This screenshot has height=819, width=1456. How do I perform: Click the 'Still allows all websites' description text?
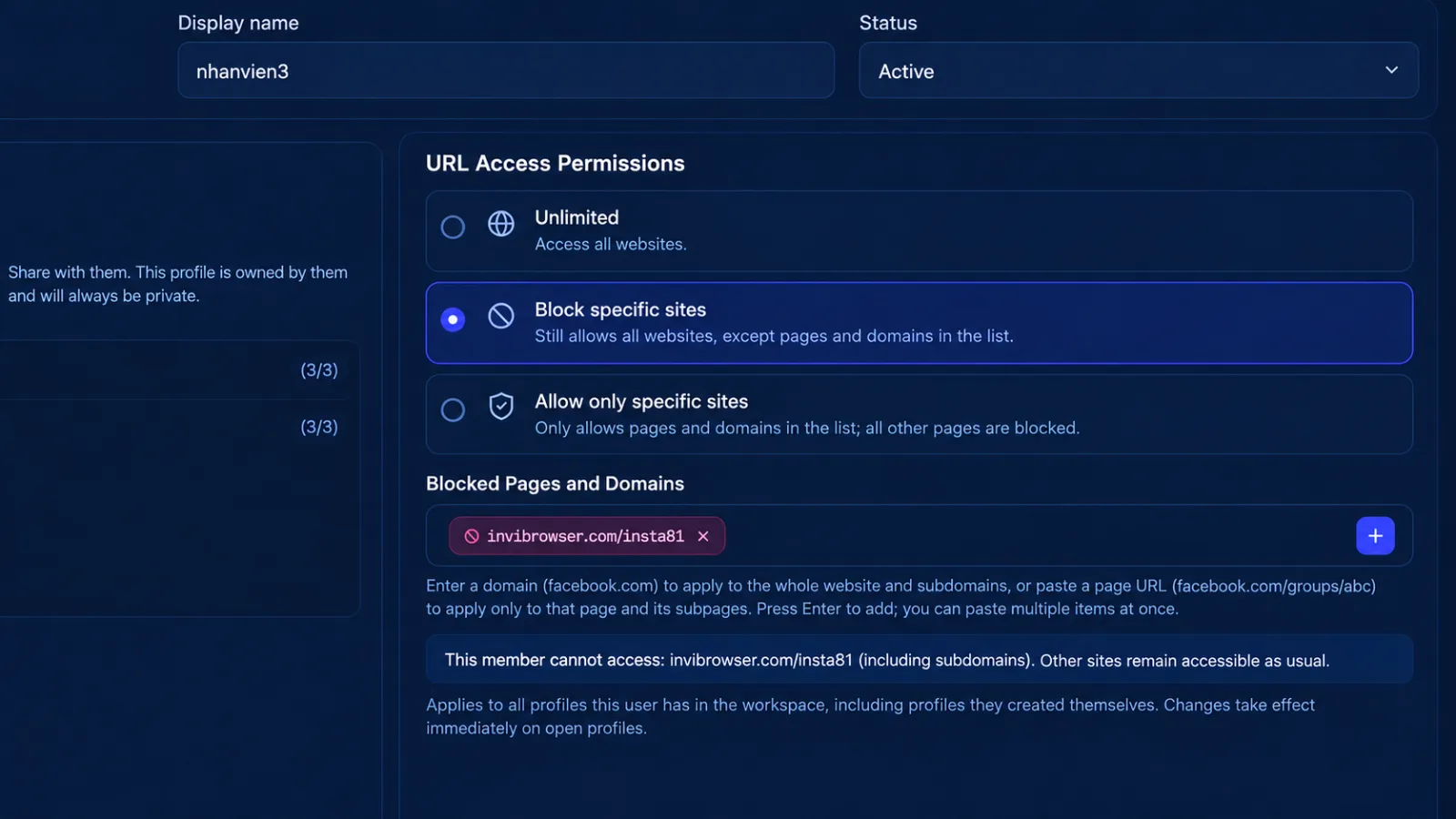coord(773,336)
